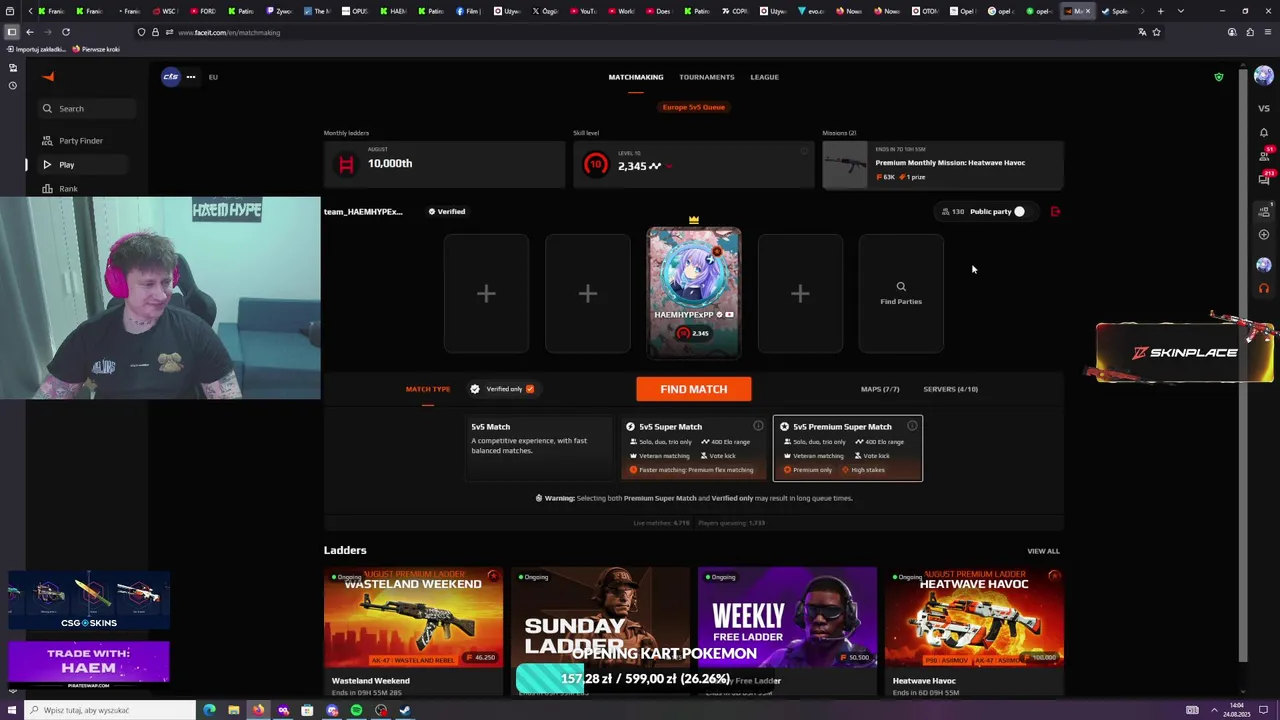Click the red leave party icon
Image resolution: width=1280 pixels, height=720 pixels.
(x=1055, y=212)
